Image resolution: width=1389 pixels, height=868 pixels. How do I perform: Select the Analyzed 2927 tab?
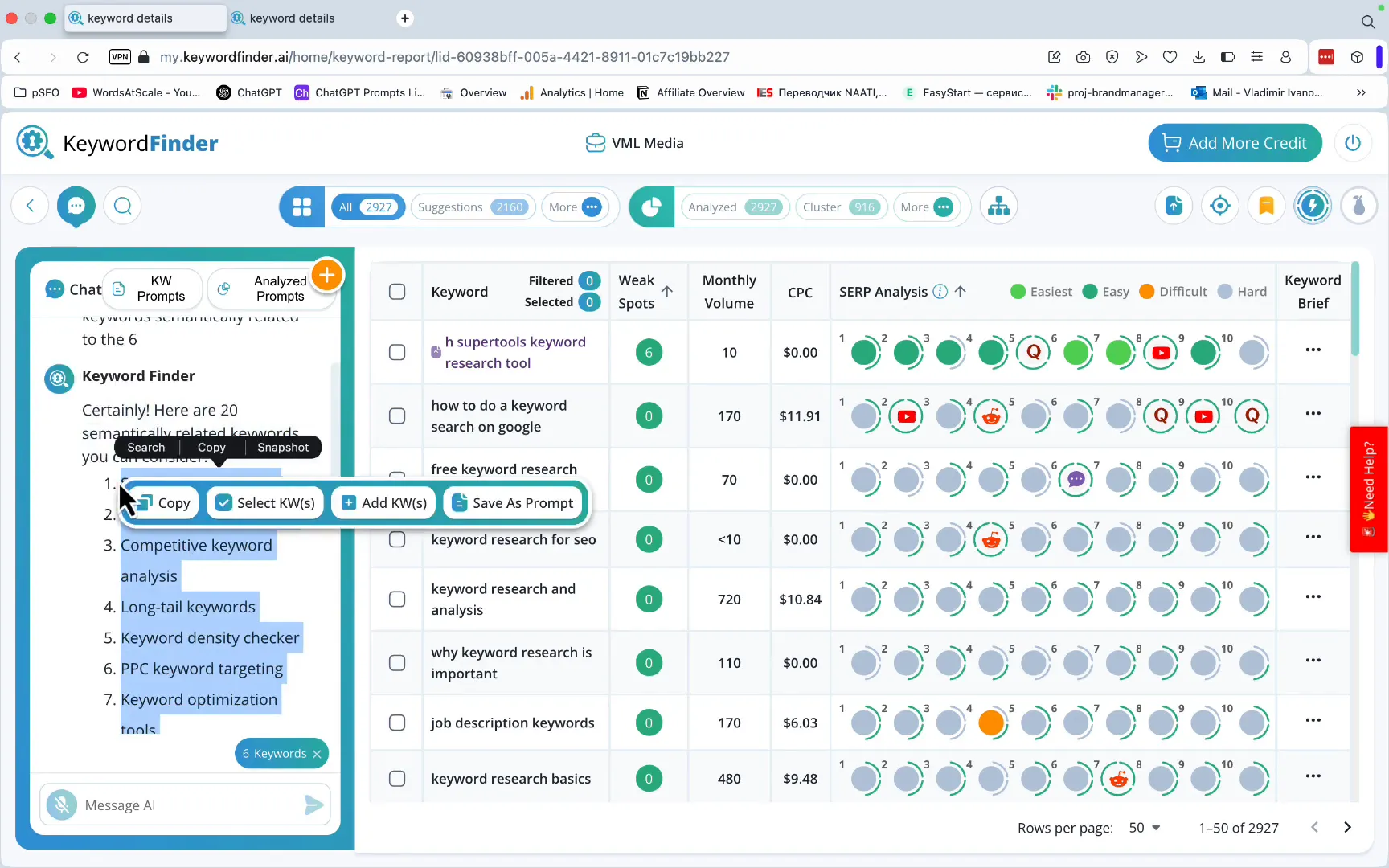click(x=735, y=207)
